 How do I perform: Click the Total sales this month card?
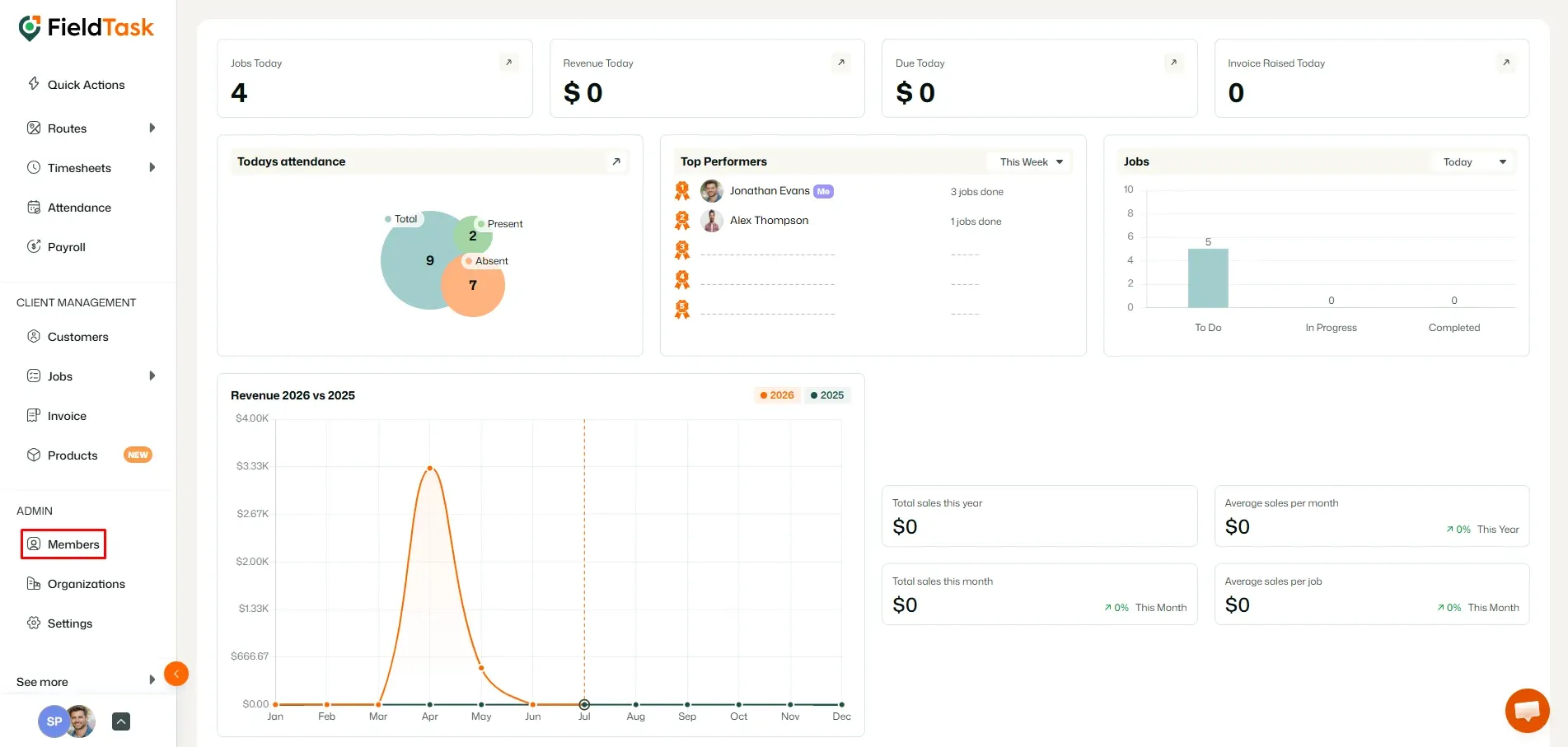pos(1039,594)
